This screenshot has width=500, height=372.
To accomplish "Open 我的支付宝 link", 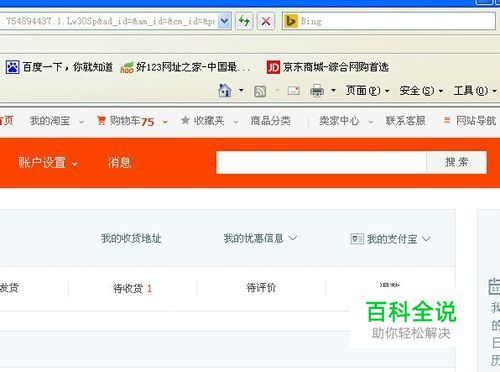I will 392,239.
